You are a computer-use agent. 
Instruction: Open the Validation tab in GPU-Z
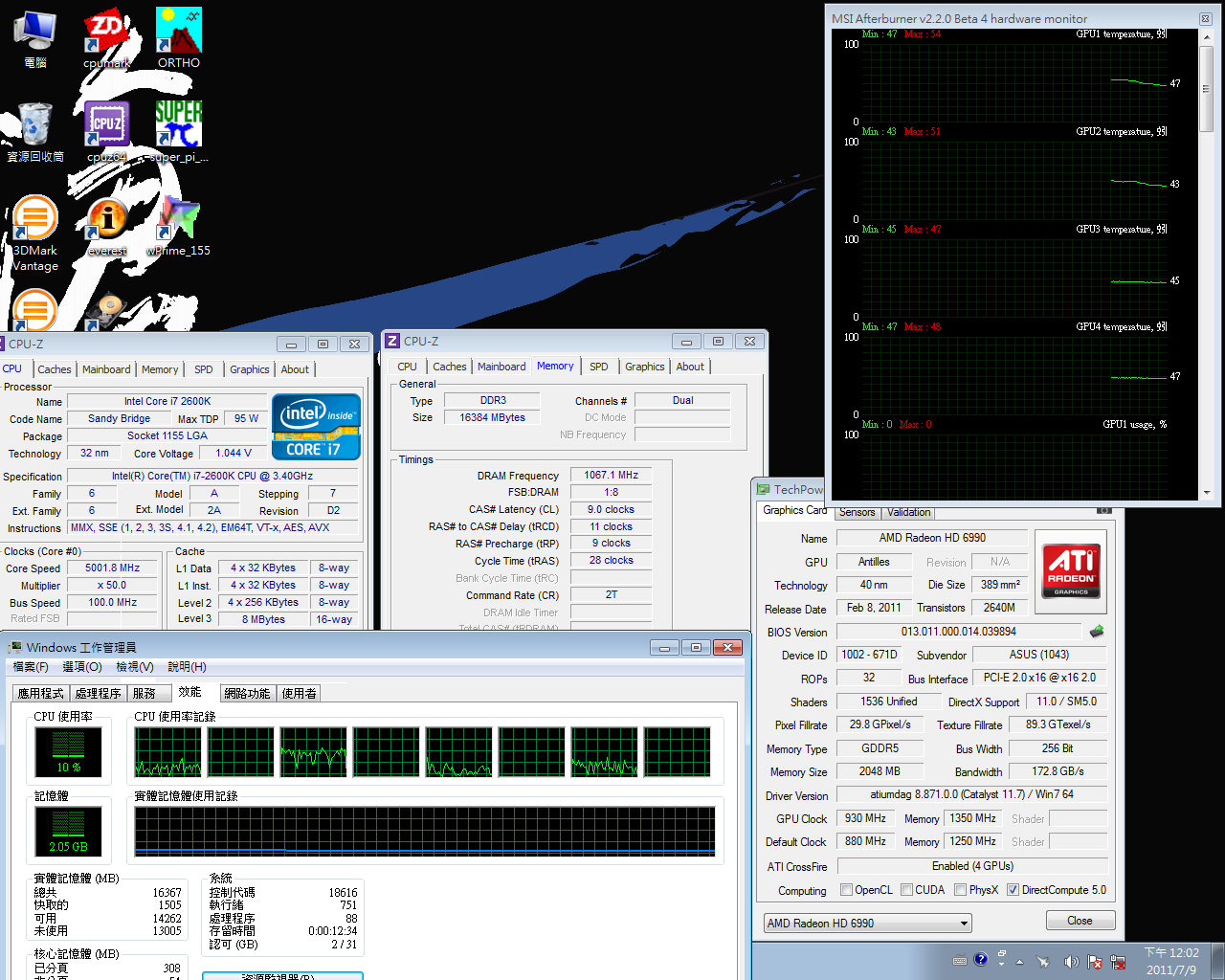(909, 512)
